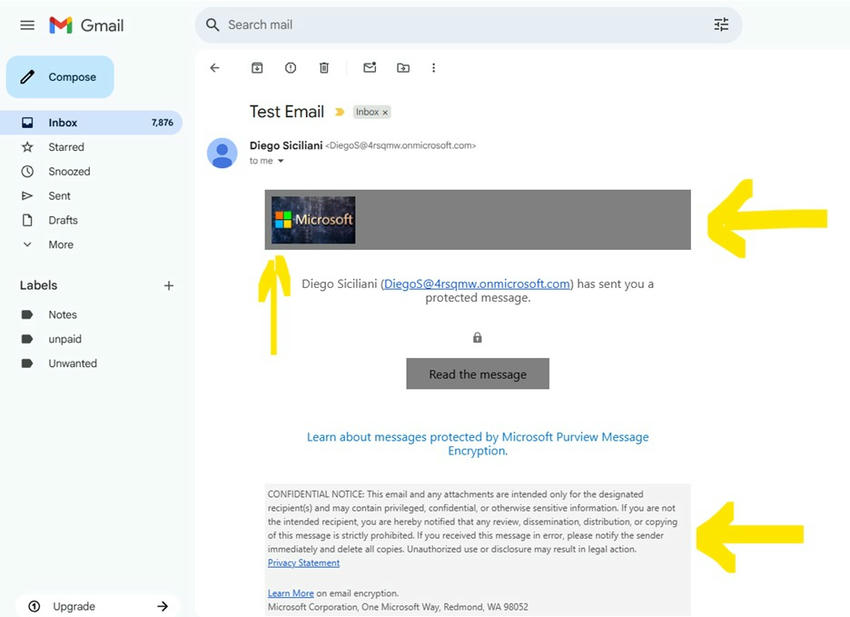Click the DiegoS@4rsqmw.onmicrosoft.com link
This screenshot has width=850, height=617.
click(477, 284)
